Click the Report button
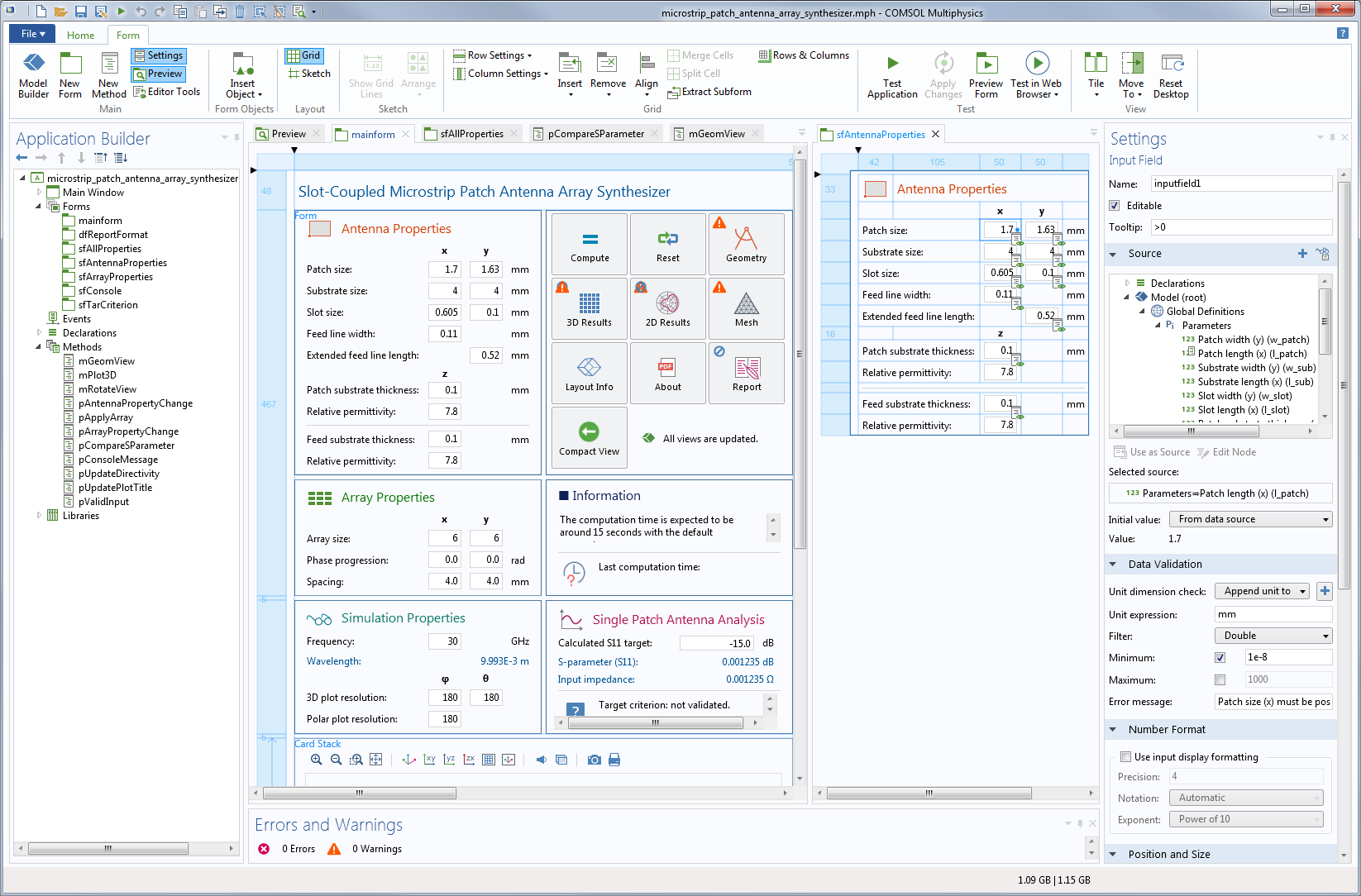The width and height of the screenshot is (1361, 896). (747, 374)
